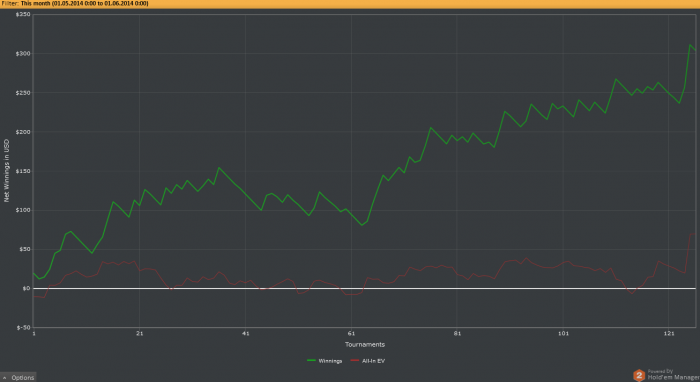The height and width of the screenshot is (382, 700).
Task: Click the "21" x-axis tick label
Action: tap(140, 333)
